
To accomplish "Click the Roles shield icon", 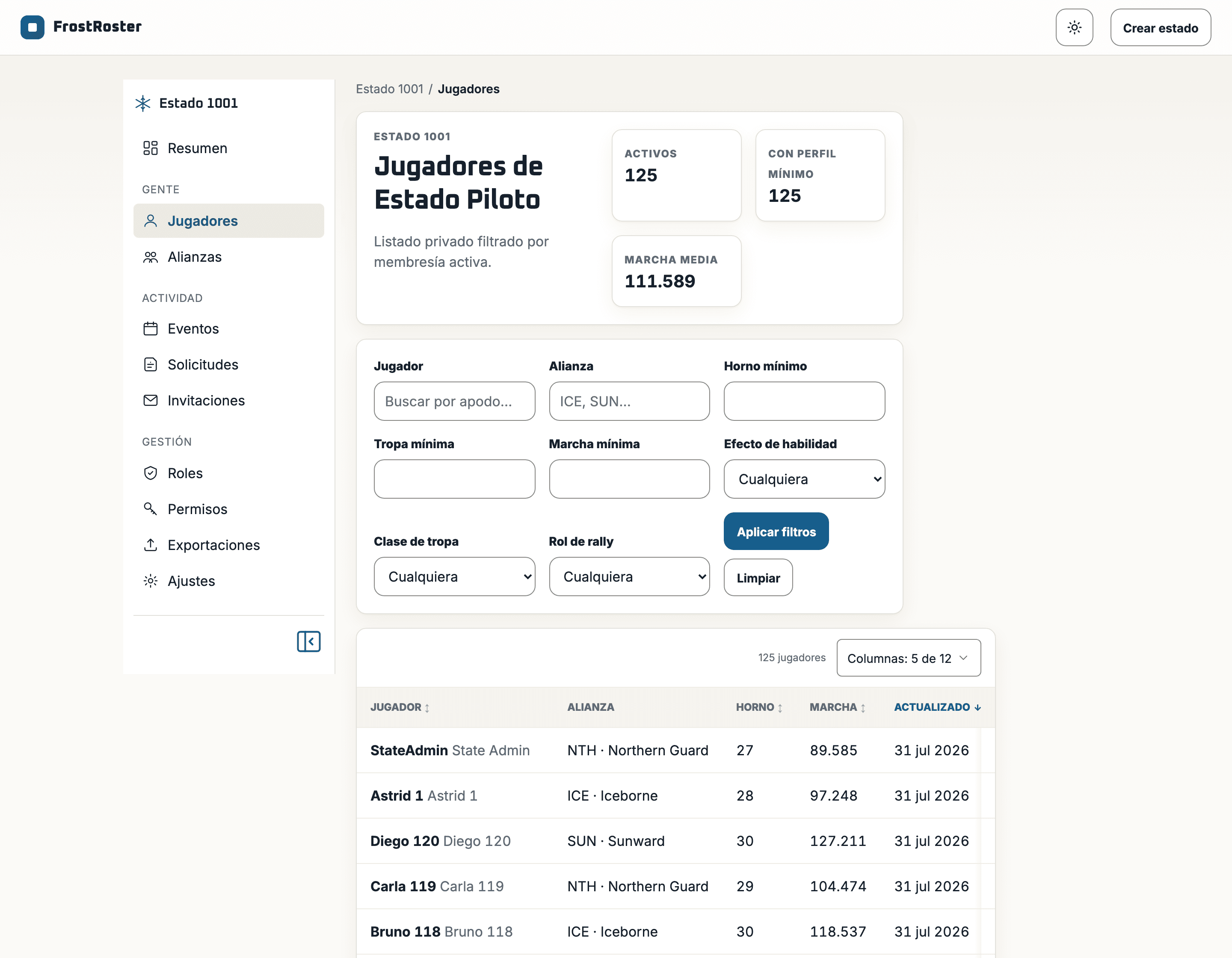I will click(150, 473).
